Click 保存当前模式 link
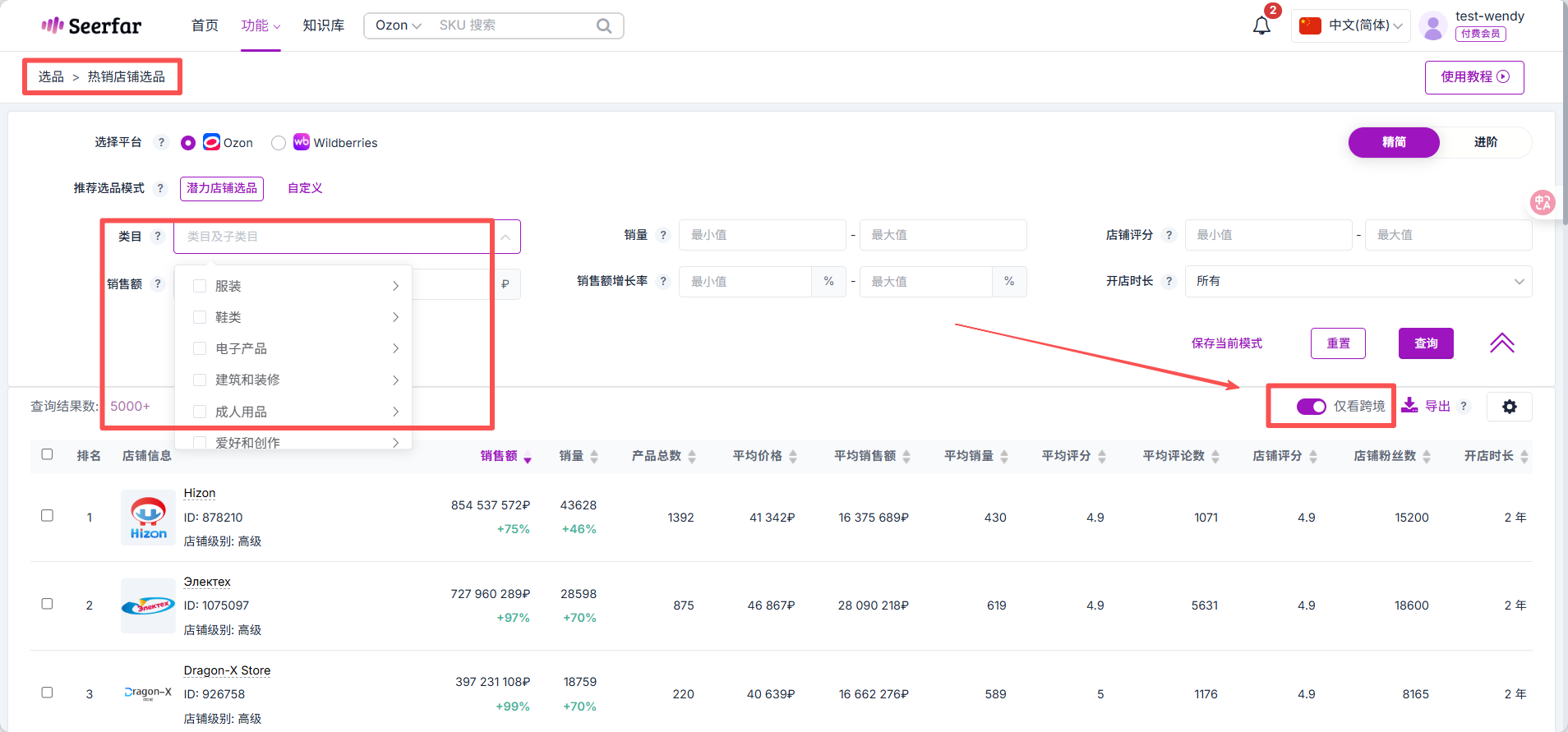1568x732 pixels. pyautogui.click(x=1226, y=343)
